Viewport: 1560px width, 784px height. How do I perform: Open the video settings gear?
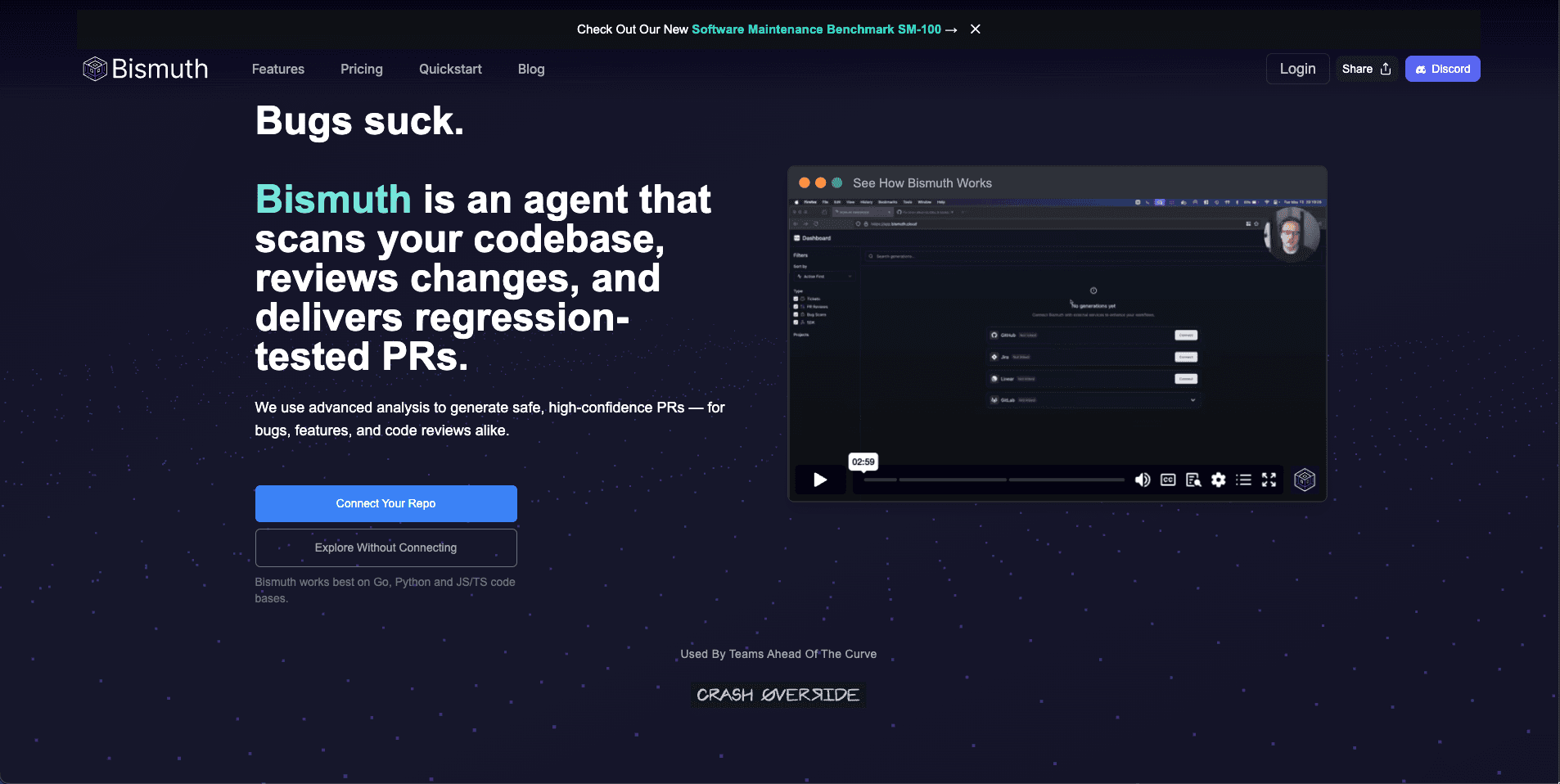(x=1219, y=480)
